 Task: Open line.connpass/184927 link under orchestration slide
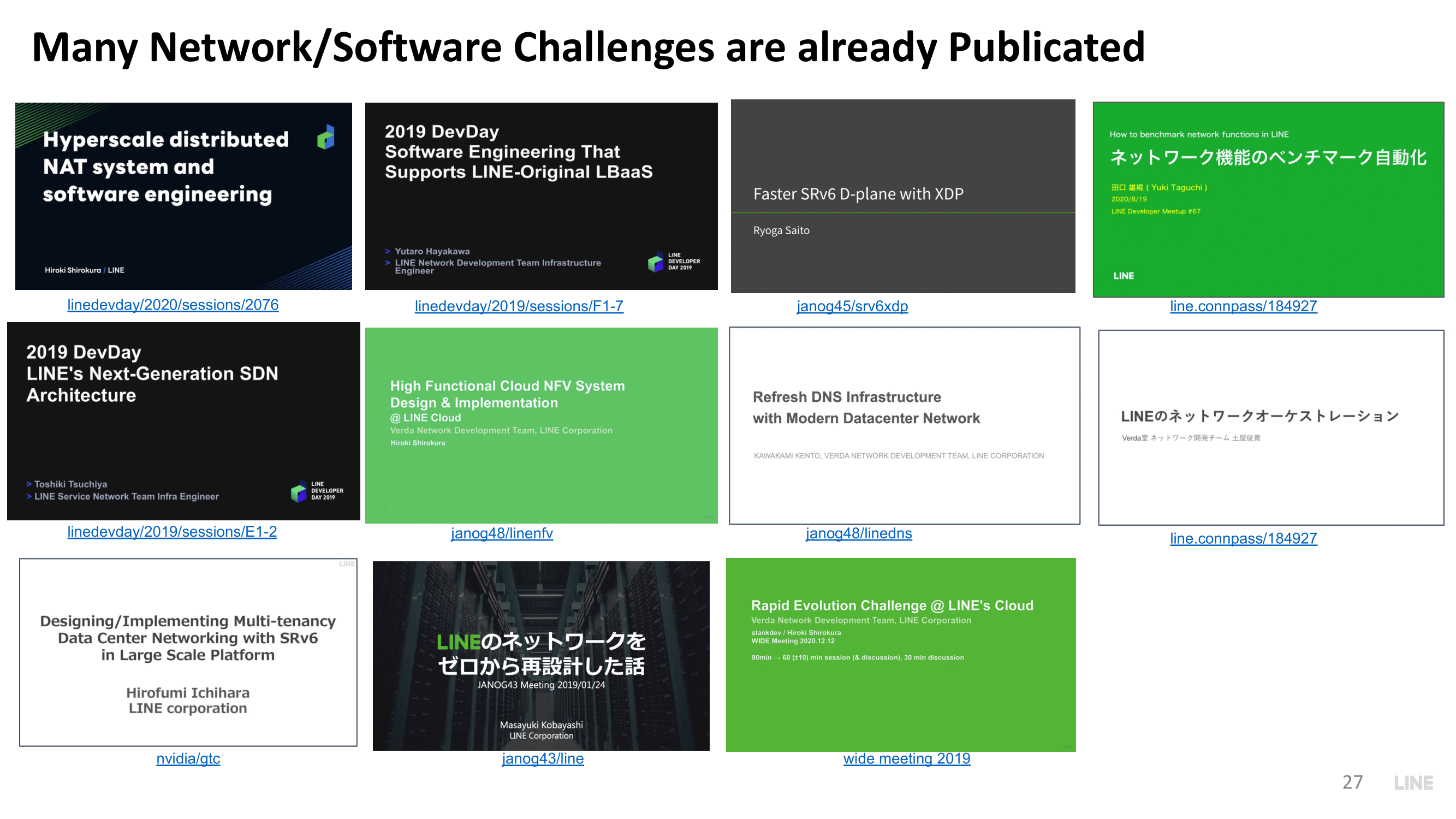point(1244,538)
